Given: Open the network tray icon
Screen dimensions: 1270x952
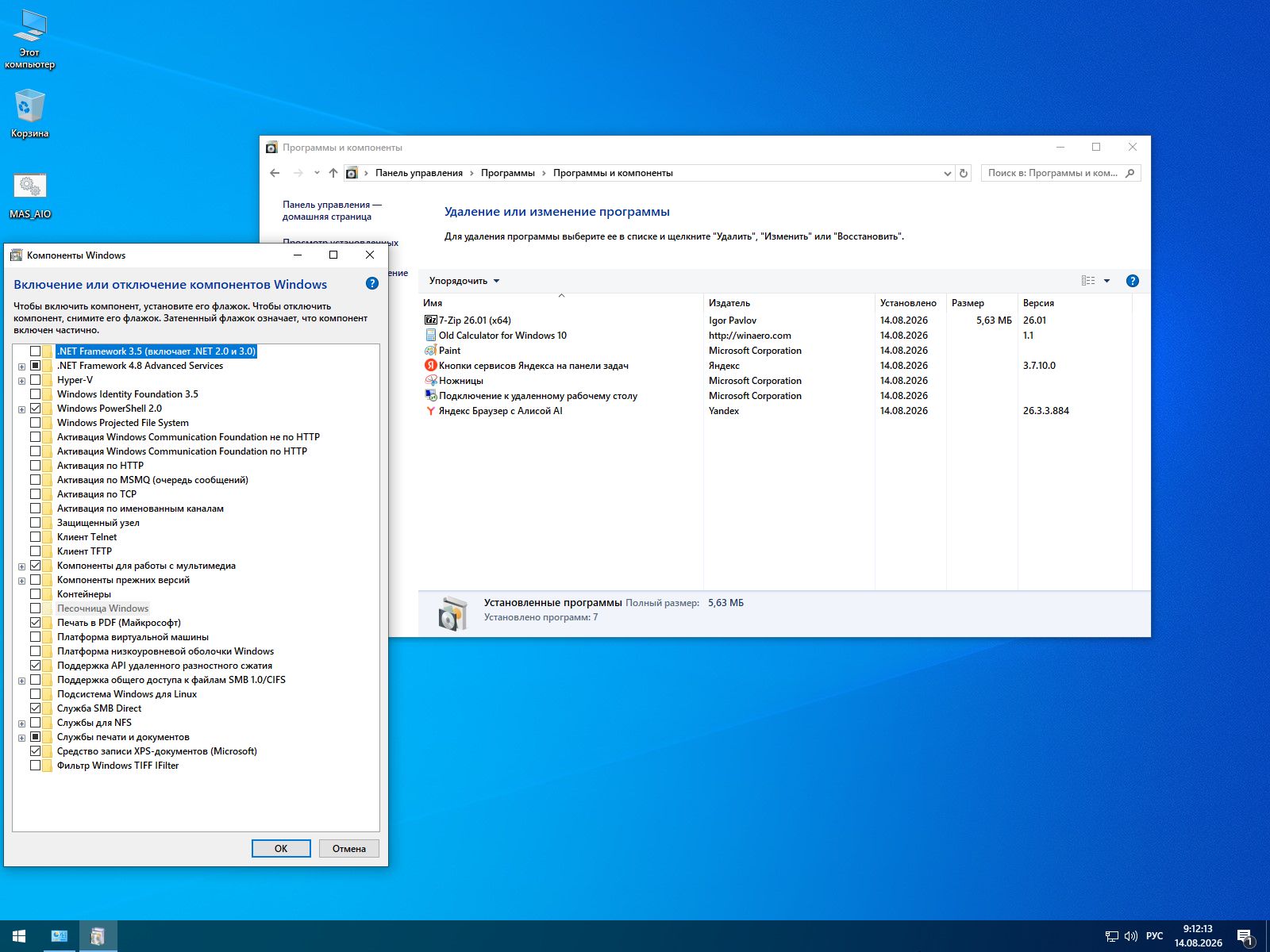Looking at the screenshot, I should click(x=1112, y=936).
